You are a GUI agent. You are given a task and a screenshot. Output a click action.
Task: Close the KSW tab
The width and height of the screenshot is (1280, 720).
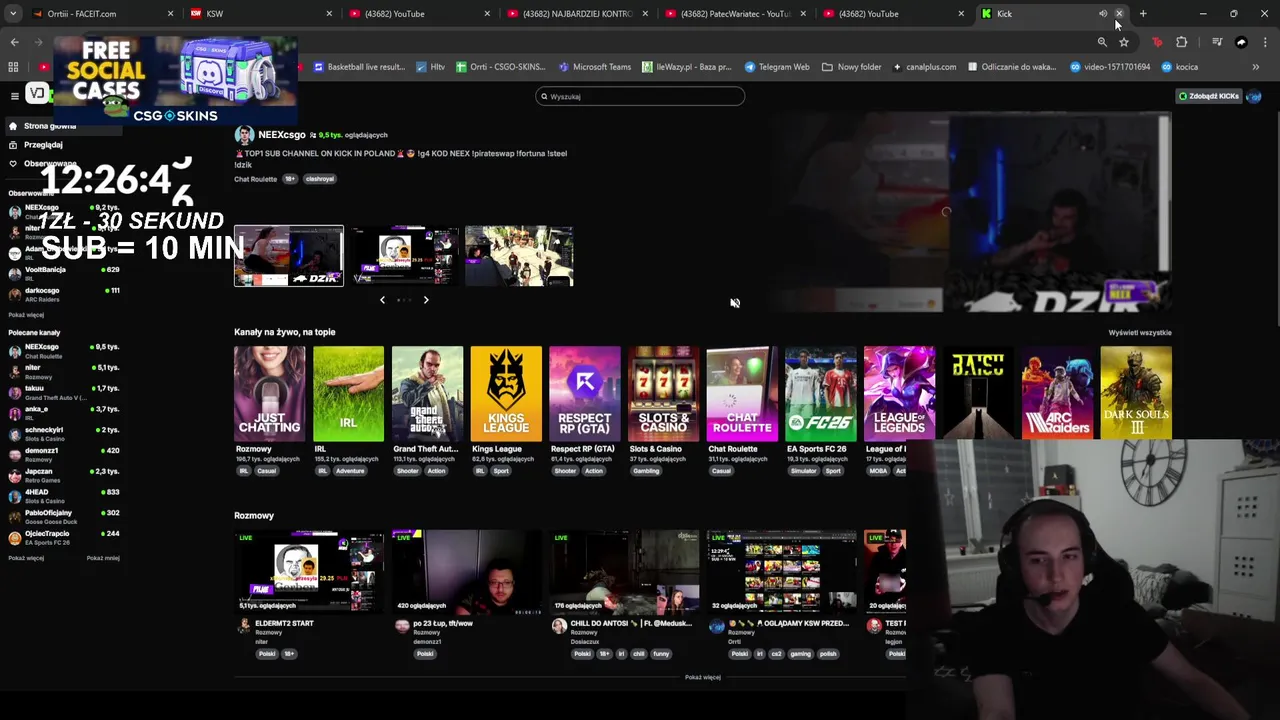coord(329,14)
